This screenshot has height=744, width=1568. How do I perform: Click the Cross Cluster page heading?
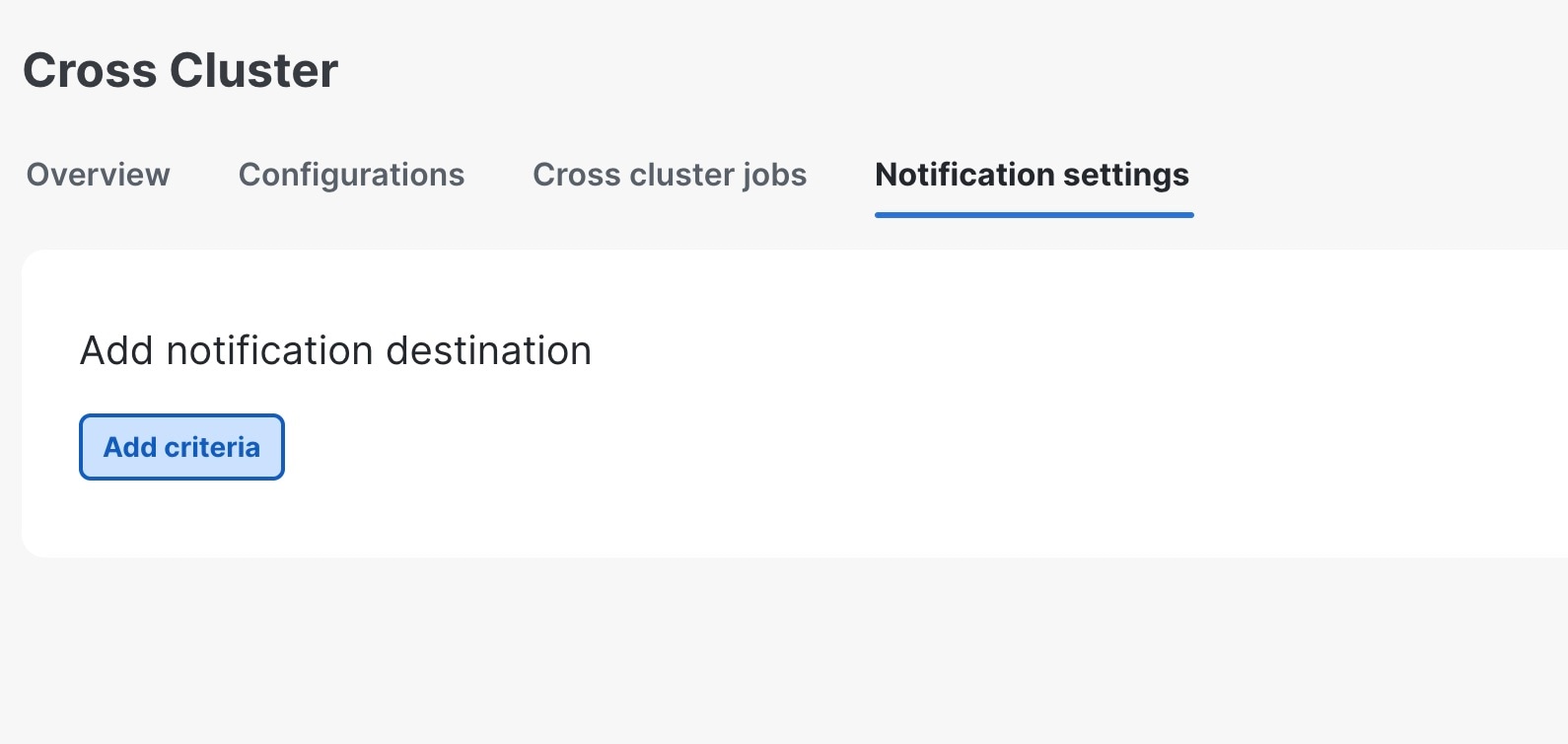[x=180, y=70]
